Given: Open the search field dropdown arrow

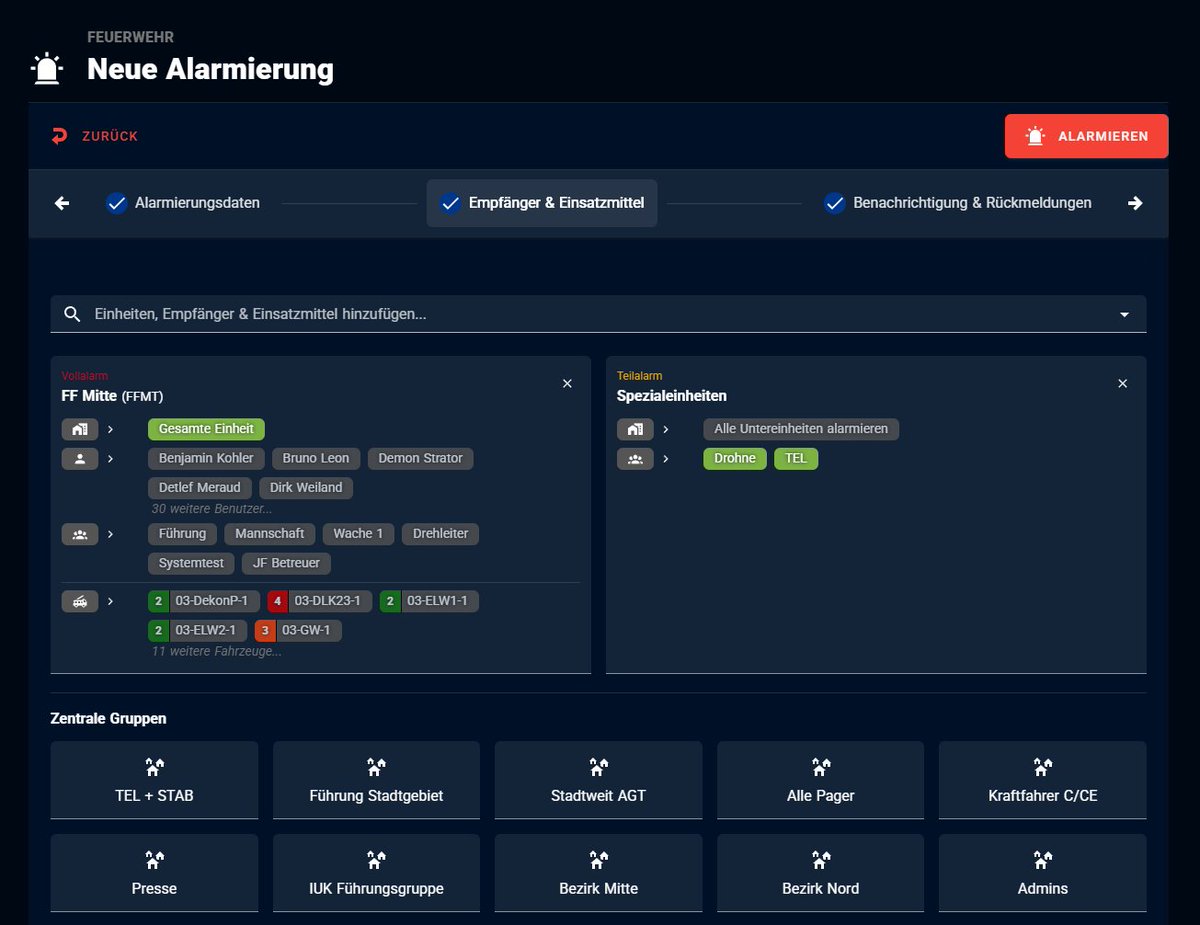Looking at the screenshot, I should click(1125, 315).
